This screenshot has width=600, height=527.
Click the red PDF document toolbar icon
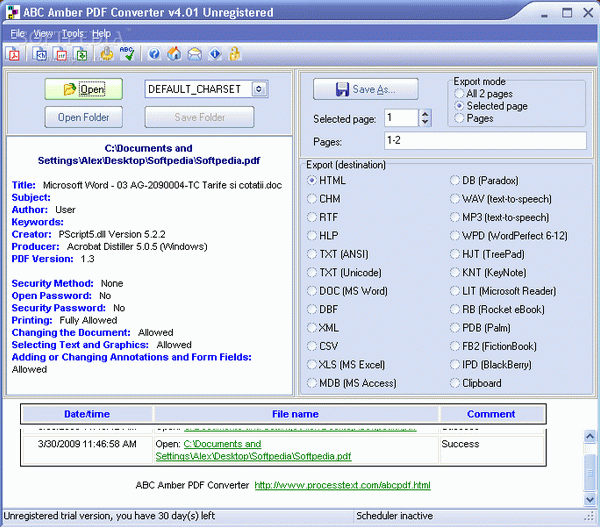[x=14, y=54]
